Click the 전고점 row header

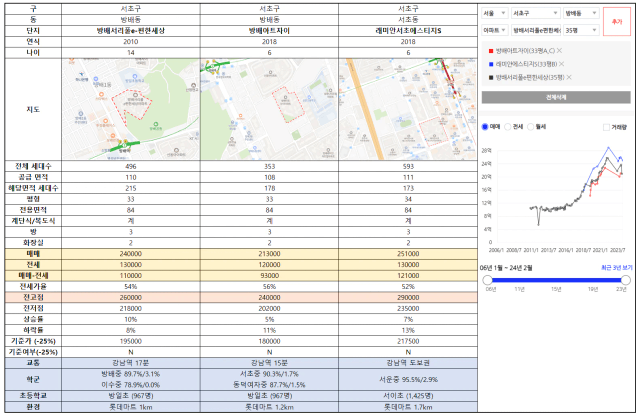pos(33,298)
